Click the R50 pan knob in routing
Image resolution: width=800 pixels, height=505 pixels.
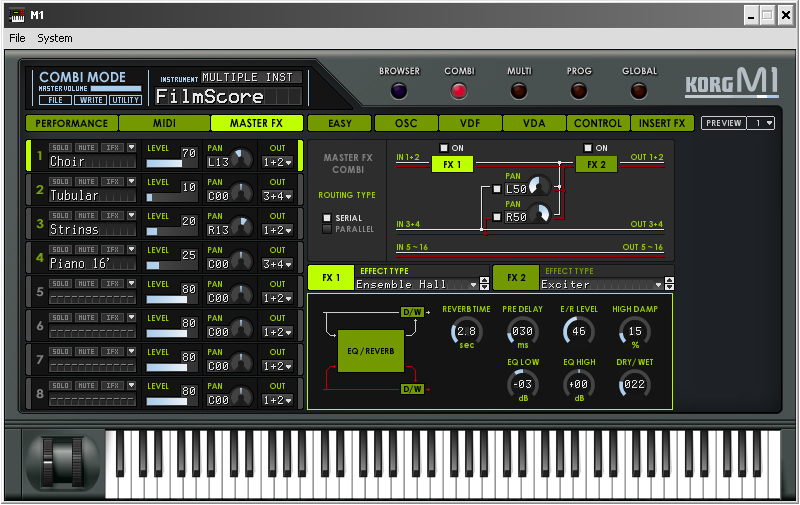[539, 214]
